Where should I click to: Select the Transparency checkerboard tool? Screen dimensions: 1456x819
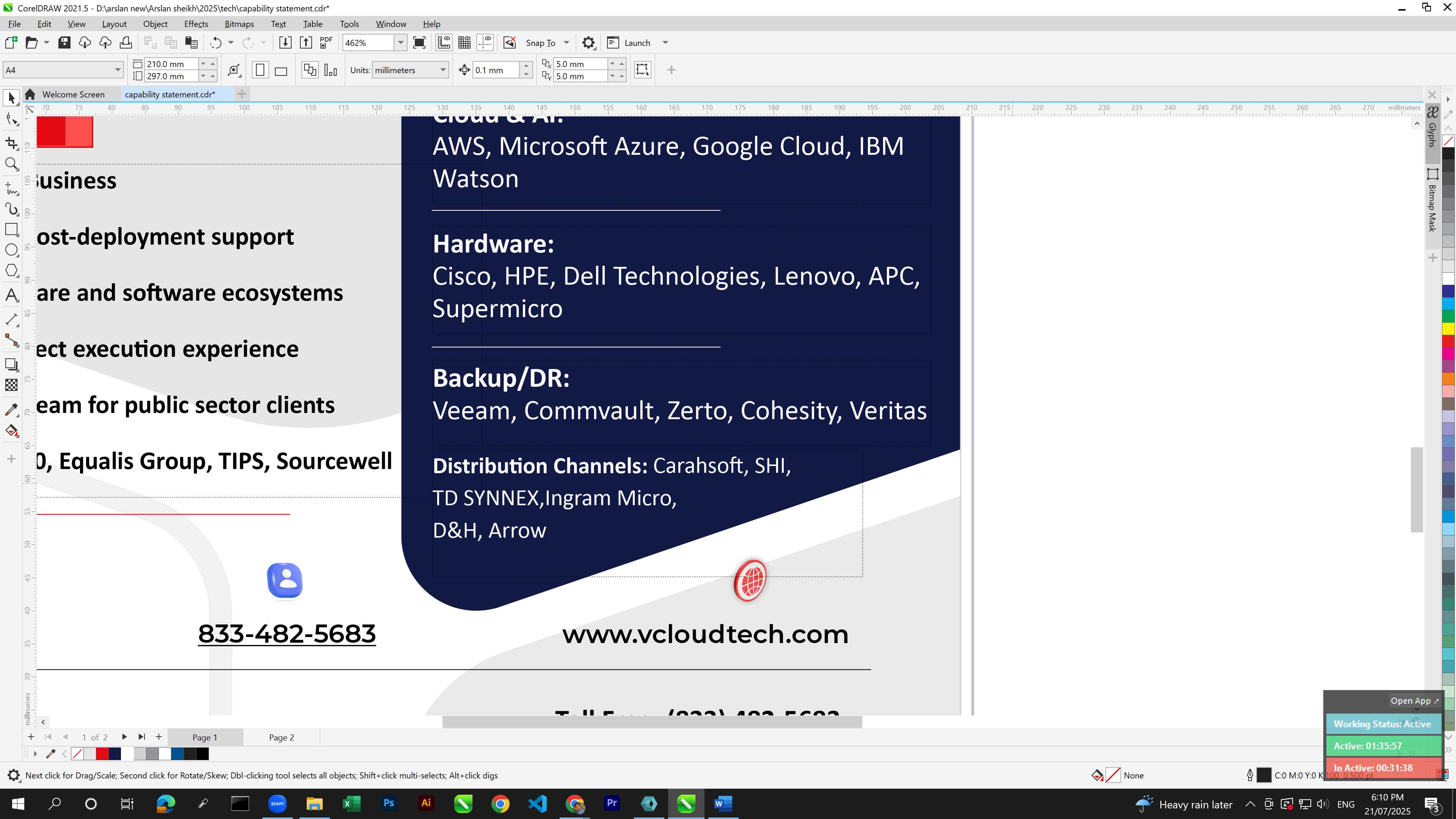(x=11, y=386)
